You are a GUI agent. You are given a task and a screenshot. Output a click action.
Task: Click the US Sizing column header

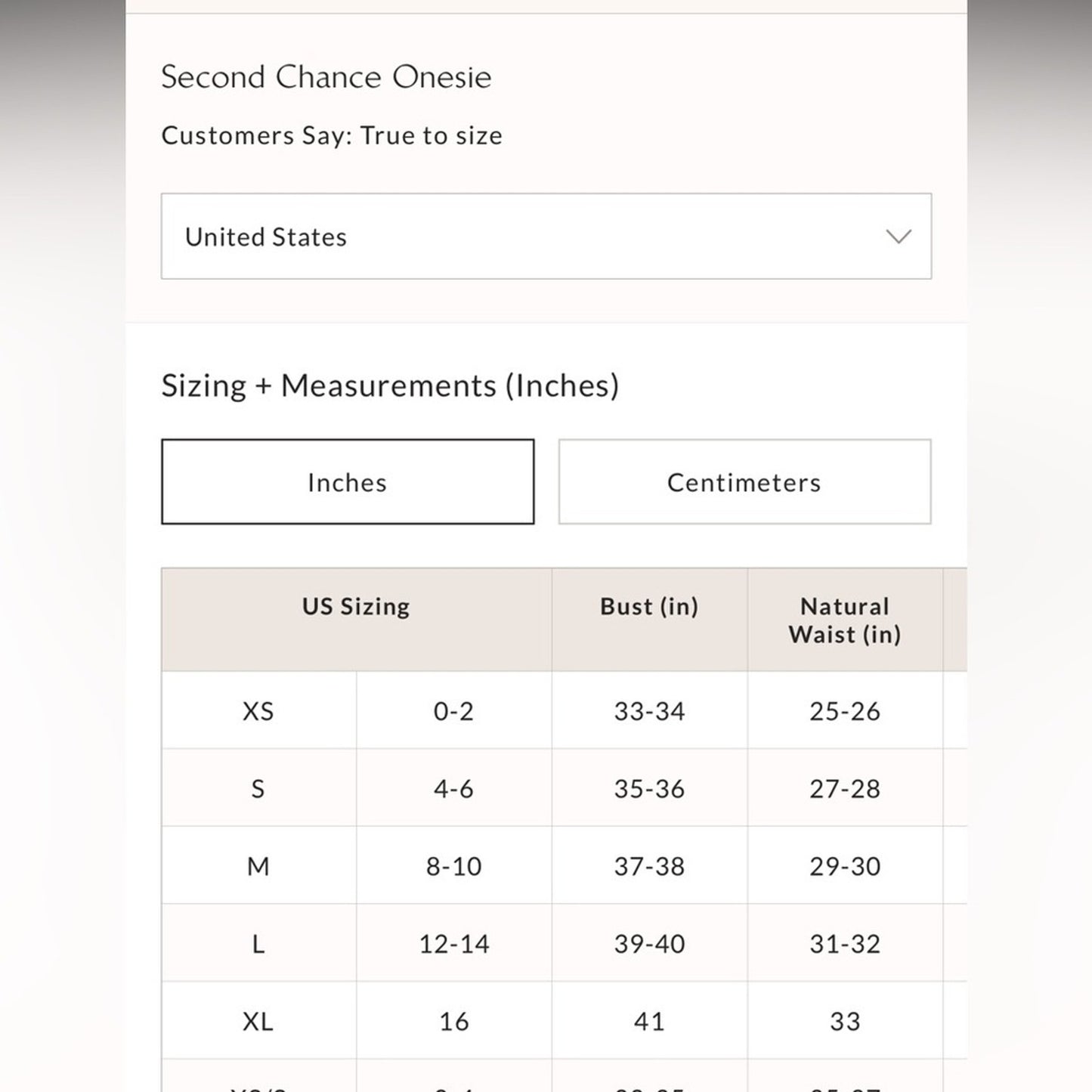click(x=355, y=606)
